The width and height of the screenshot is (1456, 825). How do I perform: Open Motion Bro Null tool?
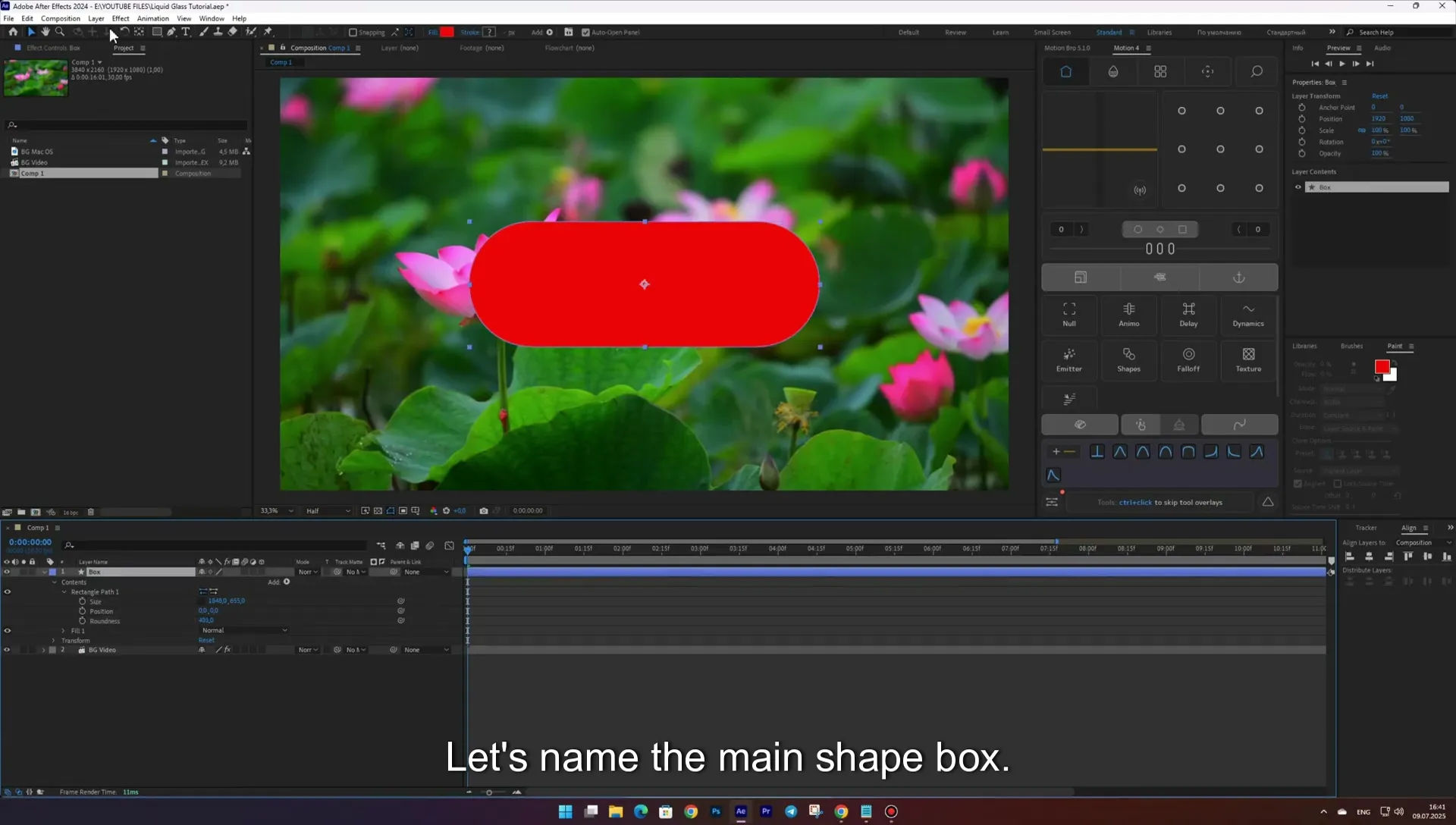1069,314
